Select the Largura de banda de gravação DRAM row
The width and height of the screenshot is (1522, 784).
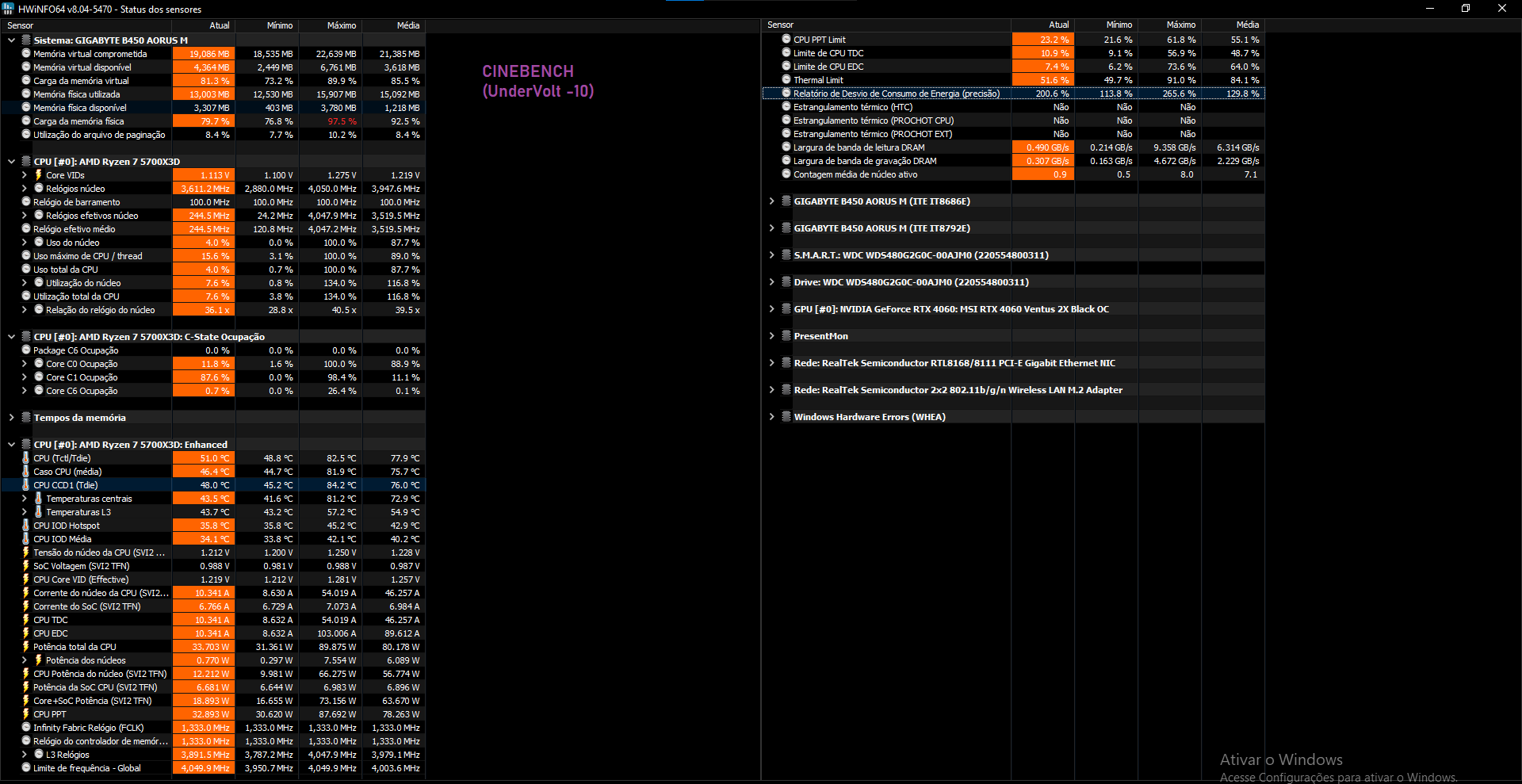tap(1013, 161)
